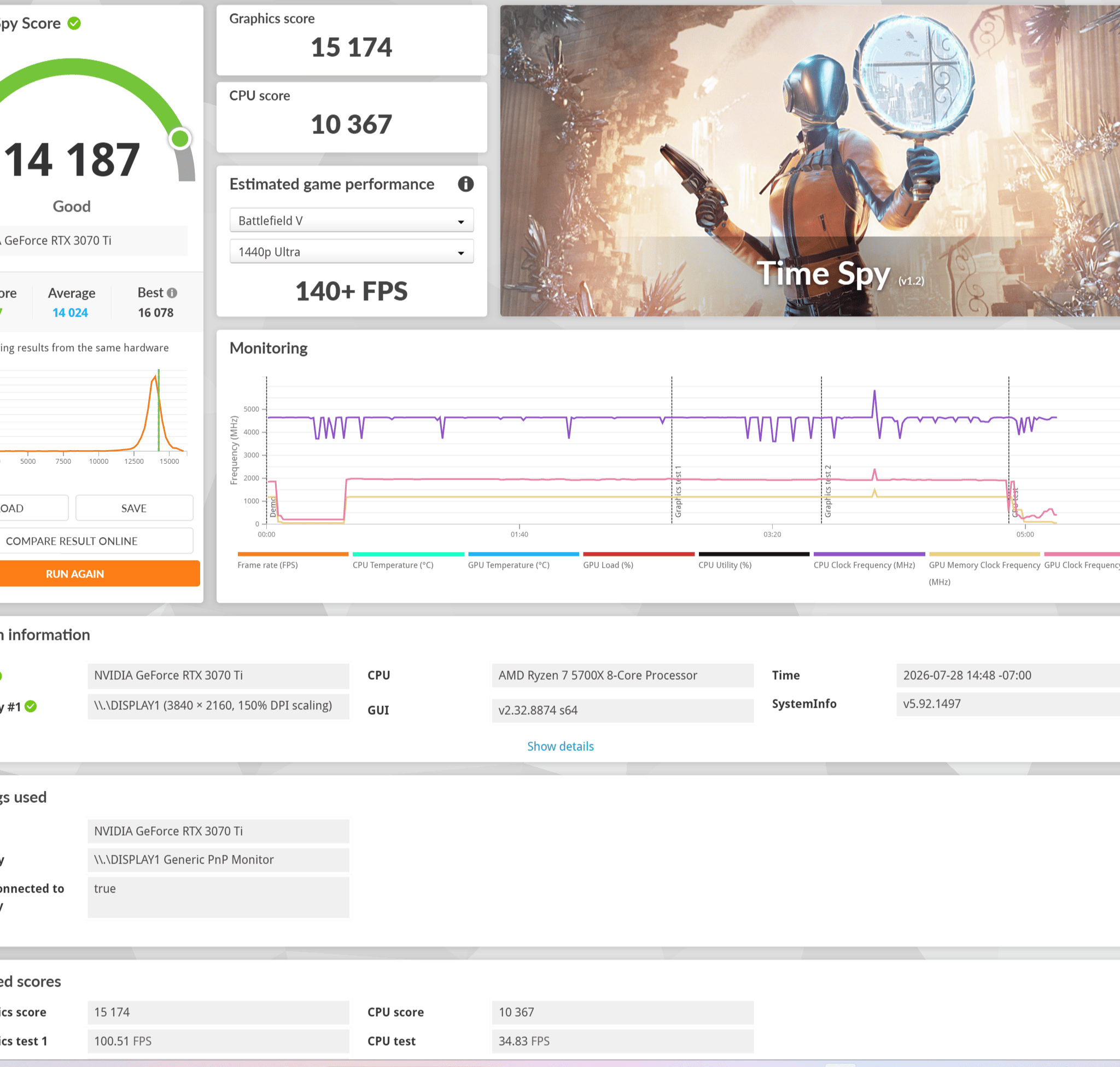1120x1067 pixels.
Task: Click the SAVE button
Action: 134,509
